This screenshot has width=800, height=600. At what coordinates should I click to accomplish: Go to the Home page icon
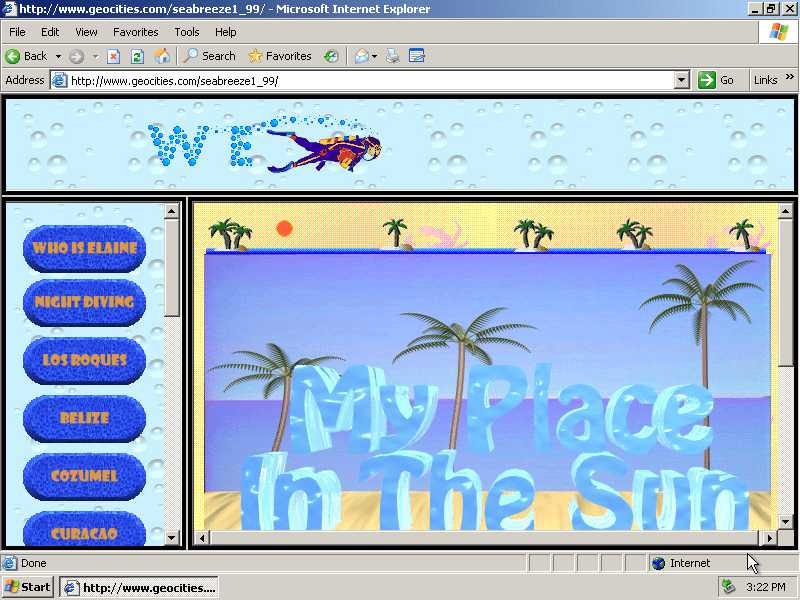161,56
